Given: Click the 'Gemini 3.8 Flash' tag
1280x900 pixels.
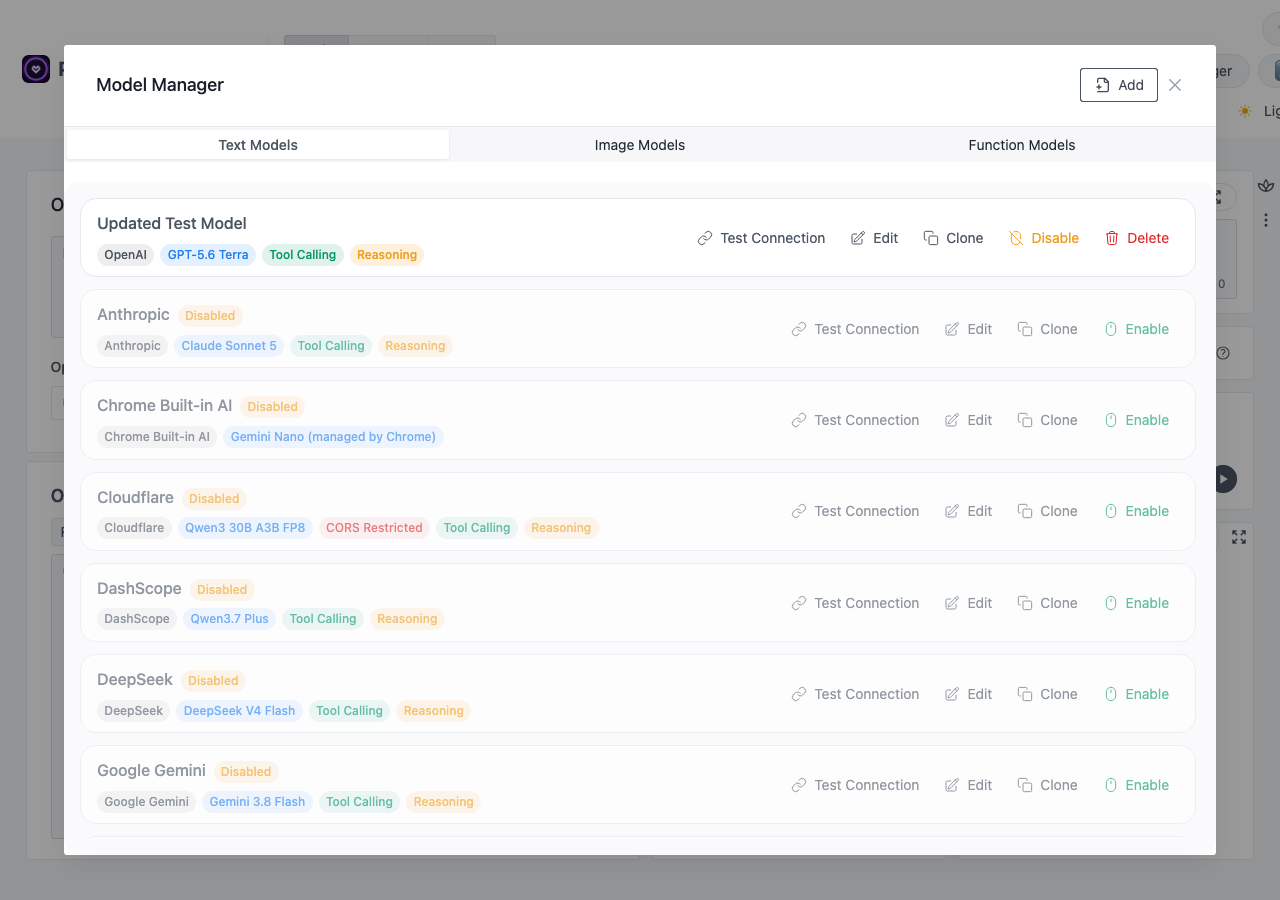Looking at the screenshot, I should 258,802.
